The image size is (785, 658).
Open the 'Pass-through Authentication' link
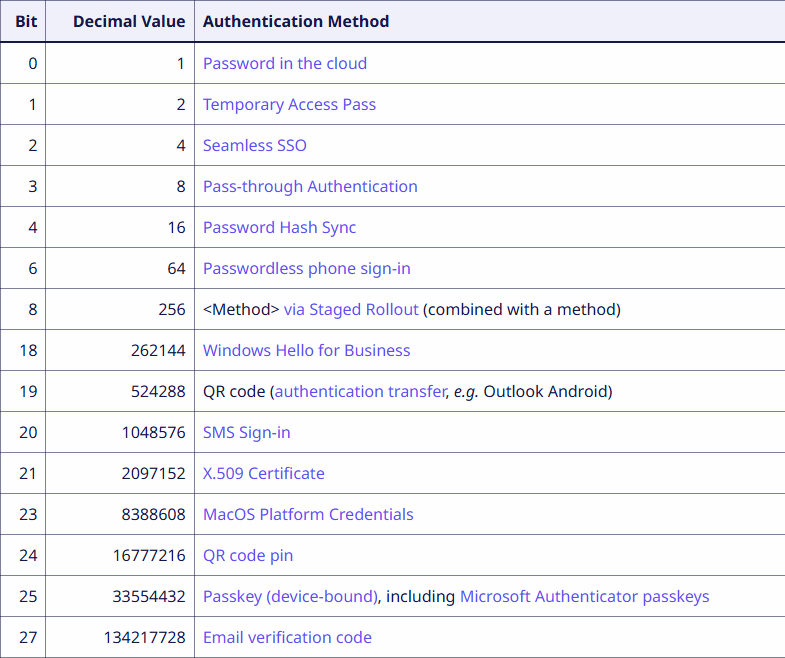(x=310, y=187)
